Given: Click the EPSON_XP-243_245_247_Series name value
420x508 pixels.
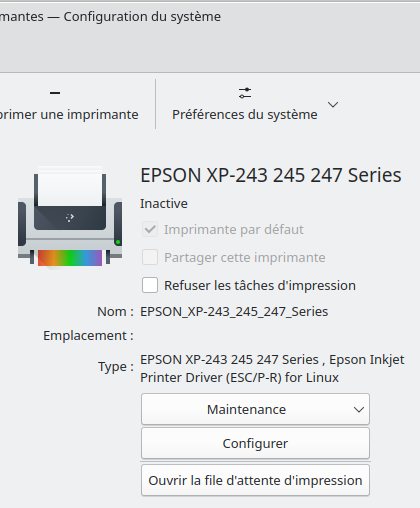Looking at the screenshot, I should point(234,312).
